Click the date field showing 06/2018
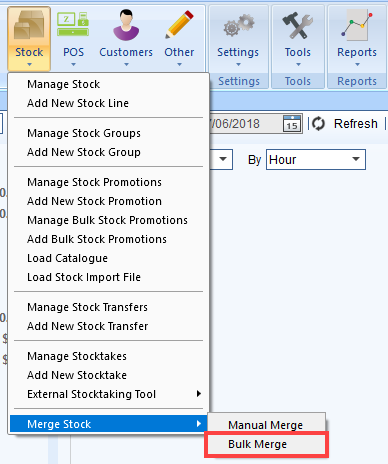388x464 pixels. coord(245,124)
